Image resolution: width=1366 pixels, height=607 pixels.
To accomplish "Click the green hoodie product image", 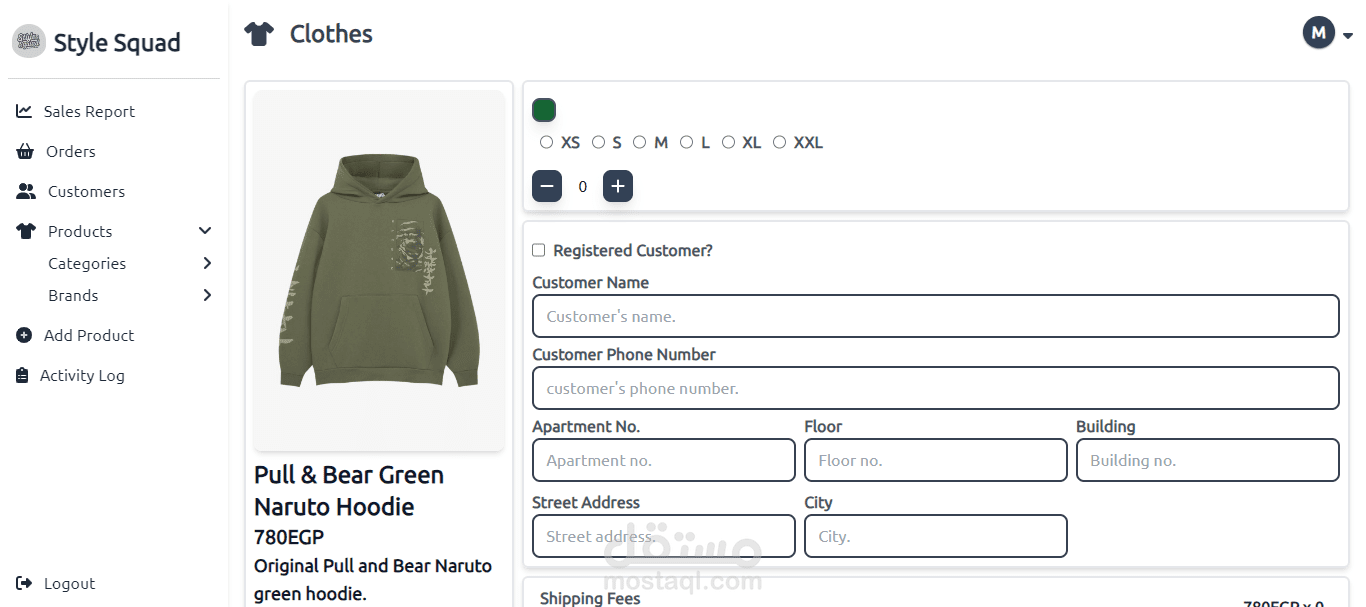I will [x=379, y=270].
